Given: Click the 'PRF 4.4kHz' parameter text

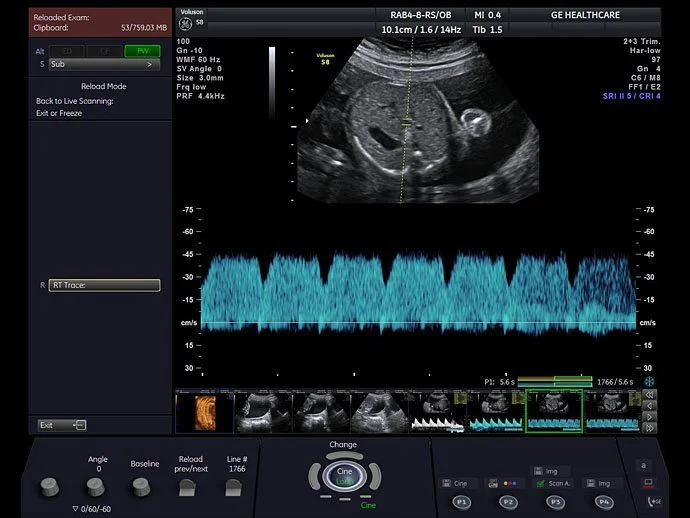Looking at the screenshot, I should pos(200,96).
